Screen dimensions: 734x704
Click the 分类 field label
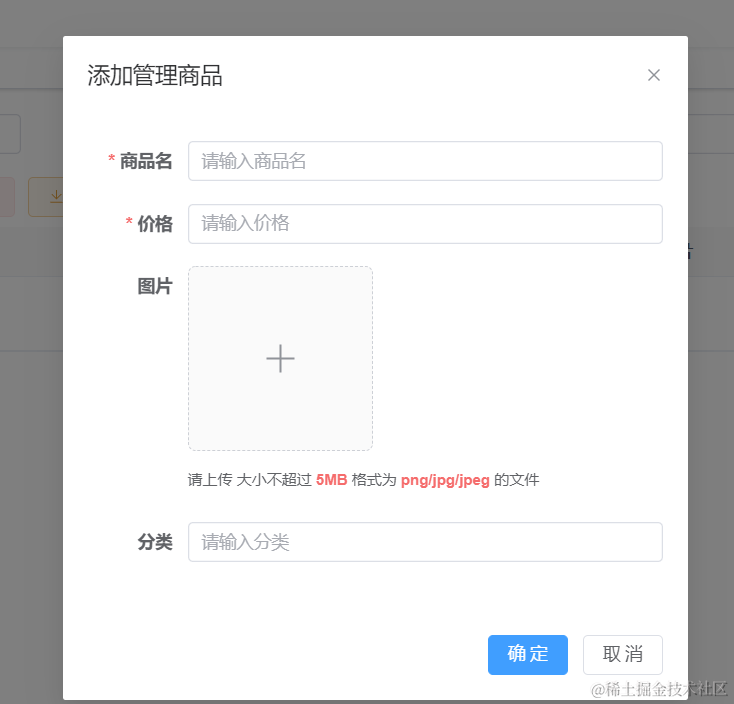pos(155,542)
